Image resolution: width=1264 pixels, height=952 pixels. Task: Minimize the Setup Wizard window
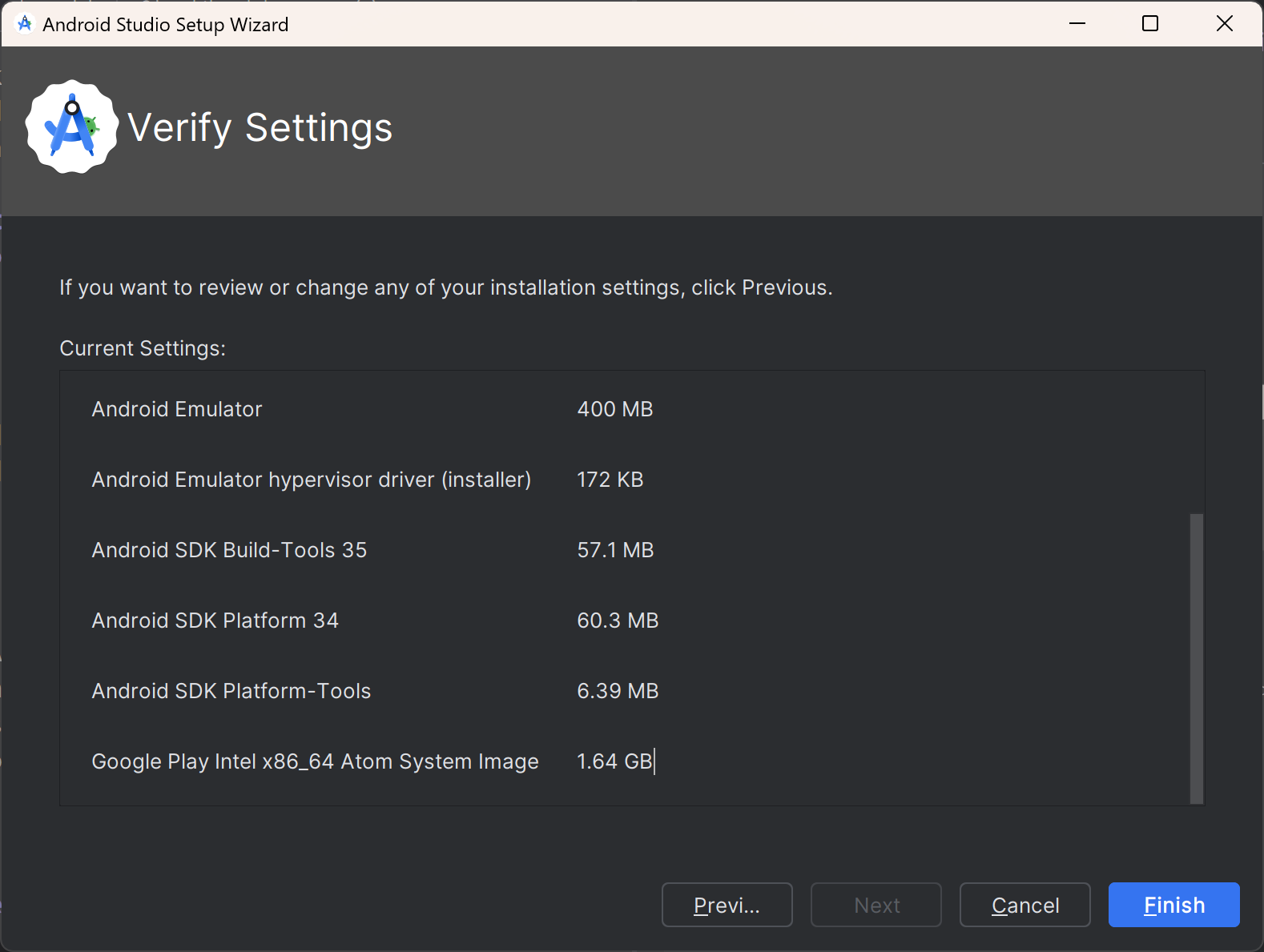[1077, 24]
